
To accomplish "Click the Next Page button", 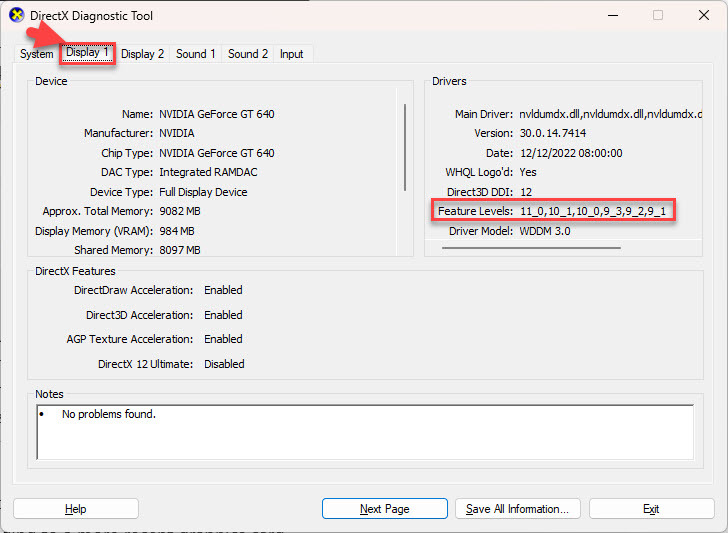I will (x=384, y=509).
